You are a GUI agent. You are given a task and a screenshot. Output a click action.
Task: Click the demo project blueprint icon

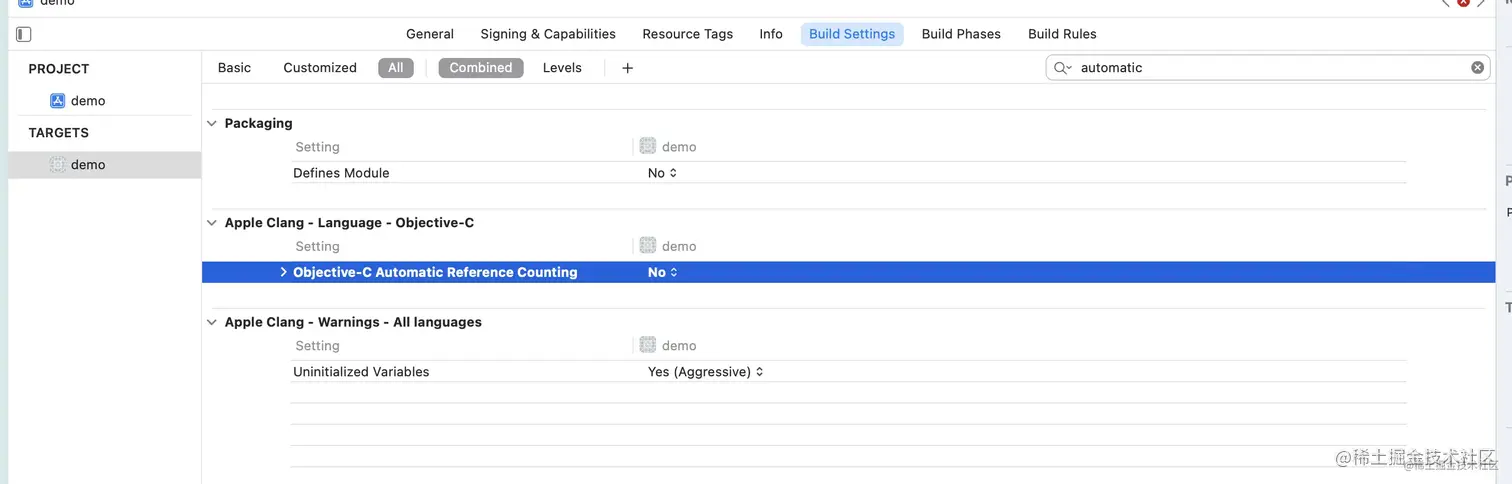click(57, 101)
